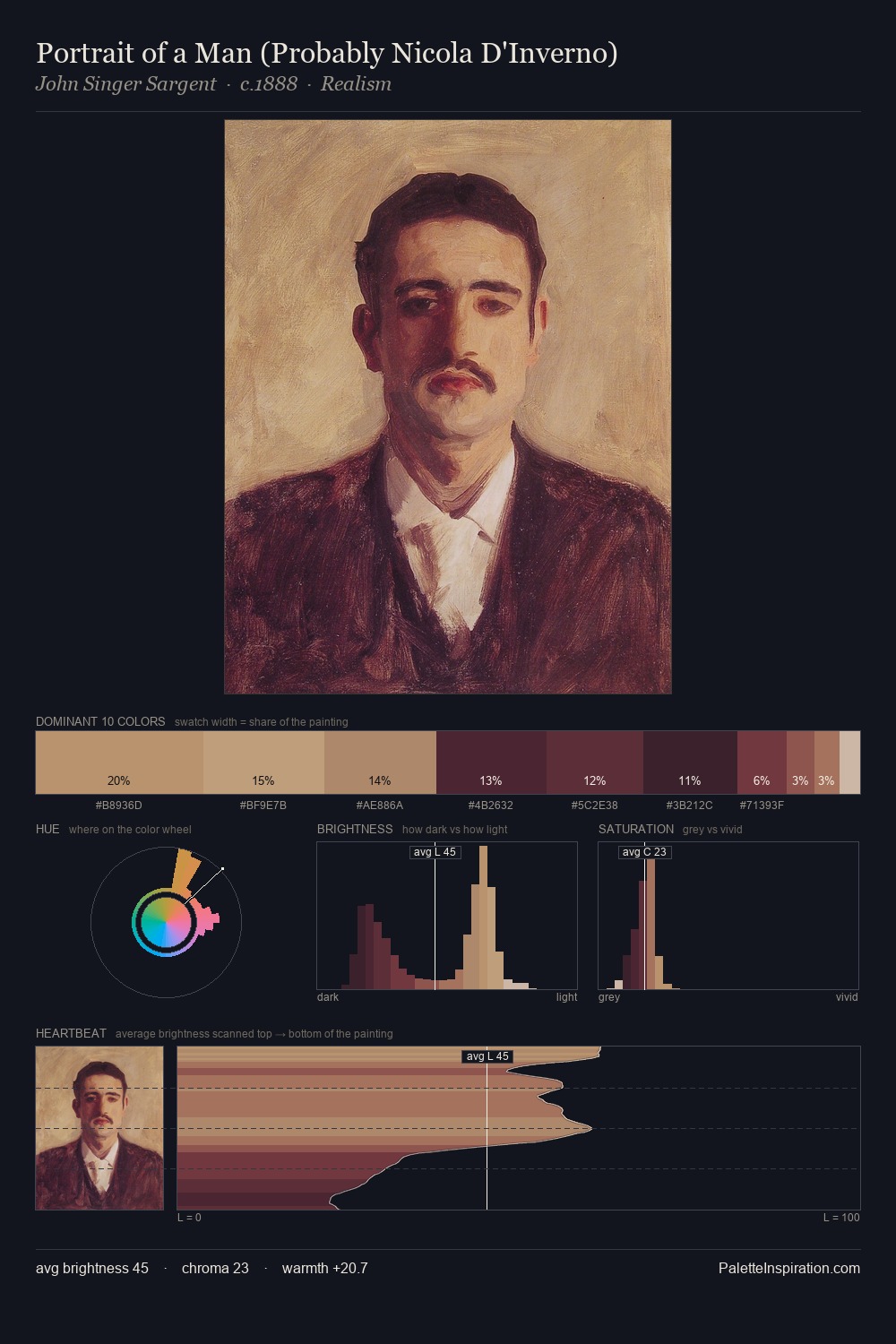This screenshot has width=896, height=1344.
Task: Click the 'BRIGHTNESS' section heading
Action: pyautogui.click(x=355, y=829)
